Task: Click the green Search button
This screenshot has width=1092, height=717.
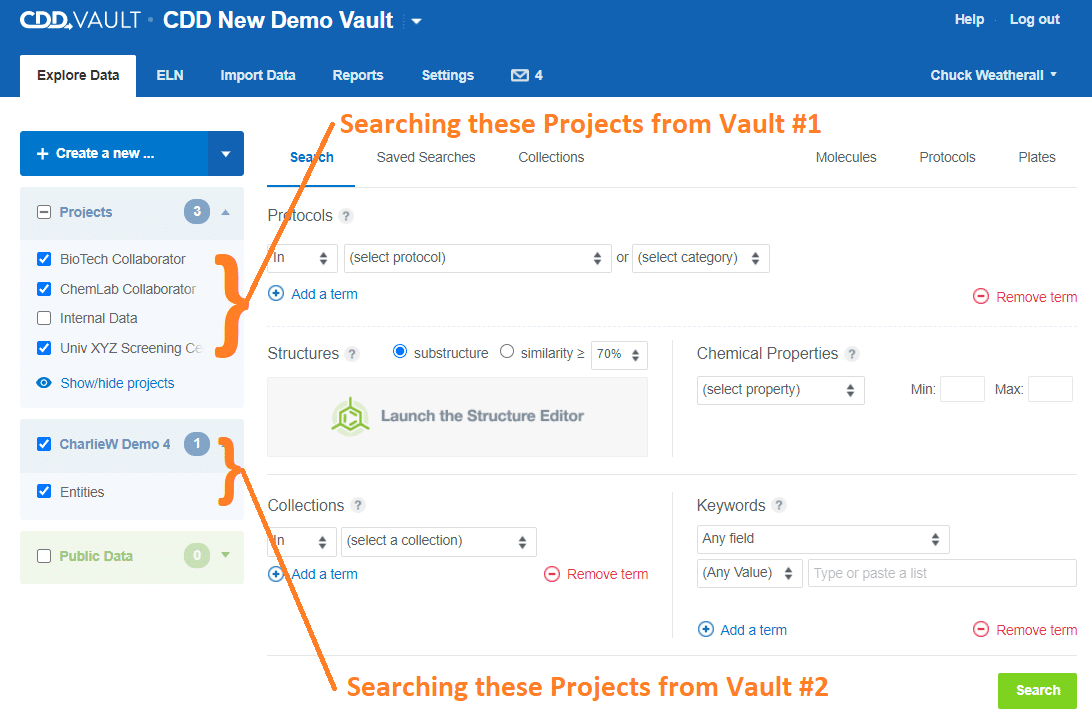Action: coord(1037,691)
